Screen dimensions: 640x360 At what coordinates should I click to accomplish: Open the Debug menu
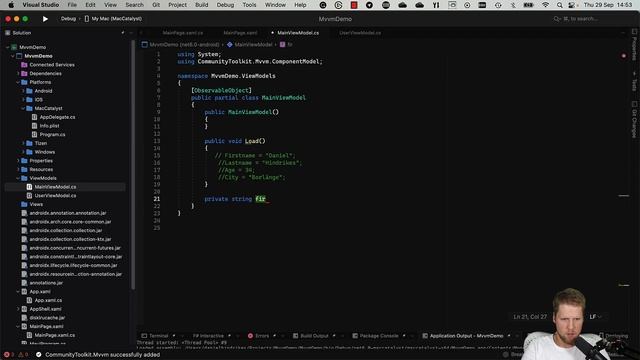pyautogui.click(x=225, y=5)
